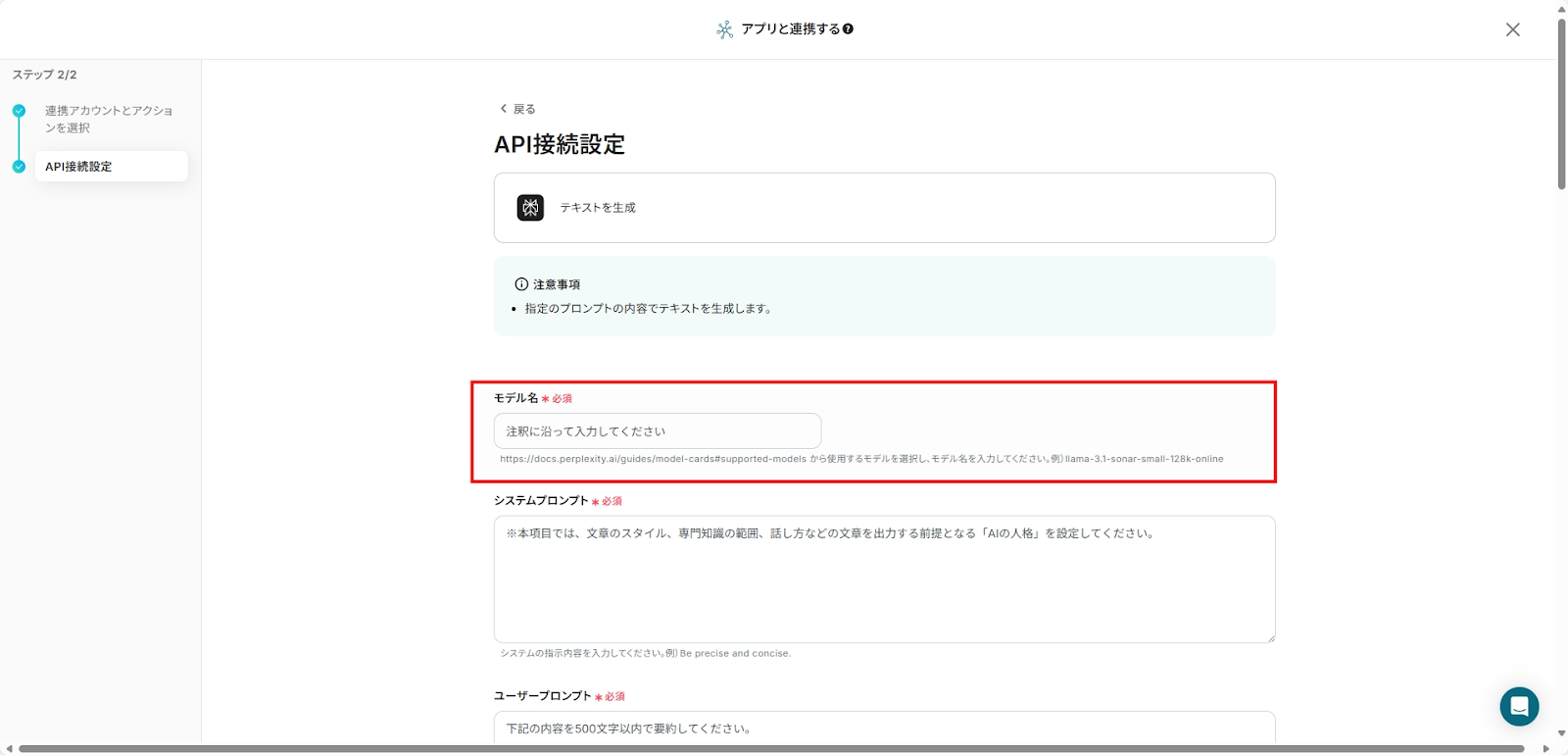Screen dimensions: 1568x755
Task: Click the first step checkmark icon
Action: click(x=19, y=111)
